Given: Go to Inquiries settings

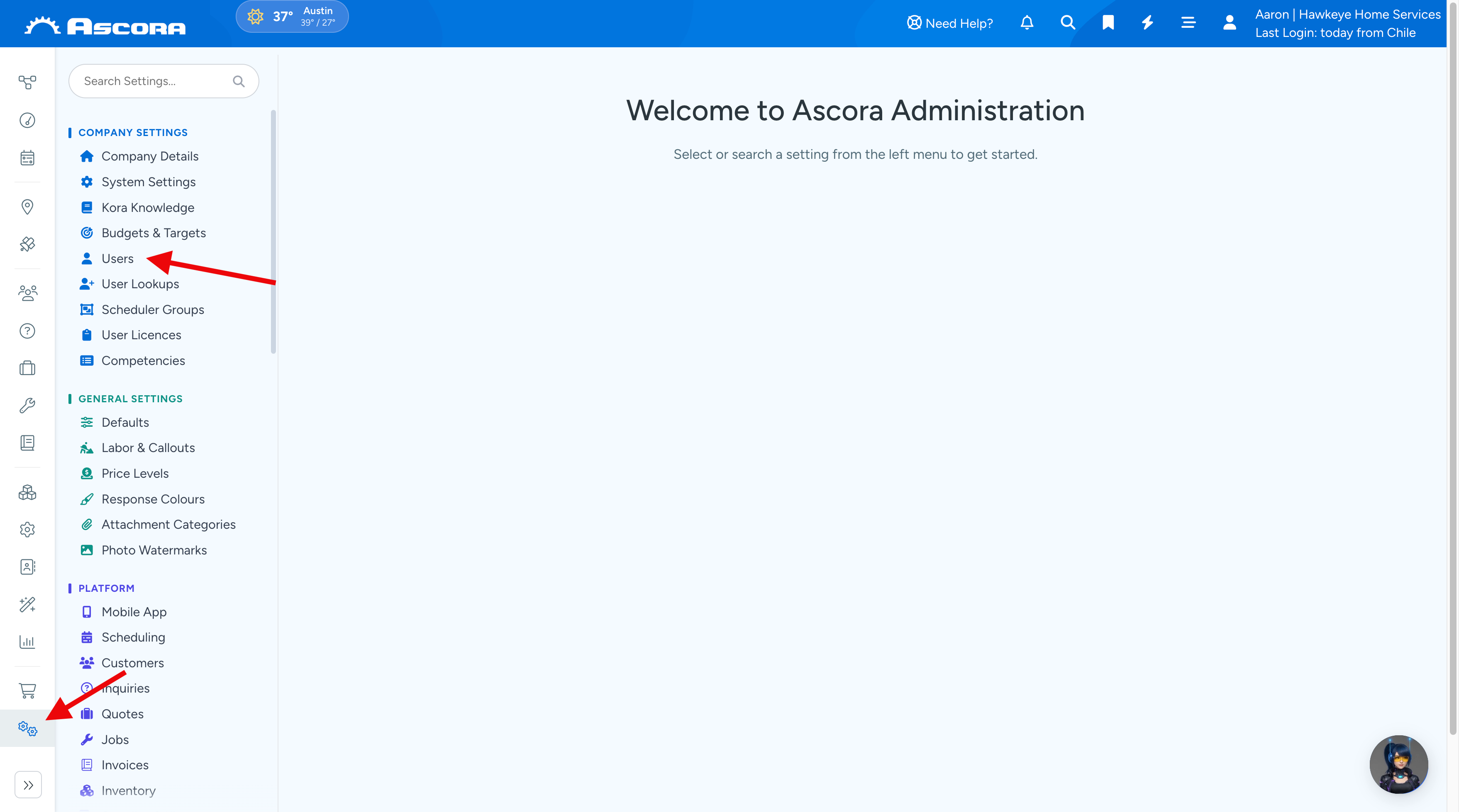Looking at the screenshot, I should click(x=115, y=688).
